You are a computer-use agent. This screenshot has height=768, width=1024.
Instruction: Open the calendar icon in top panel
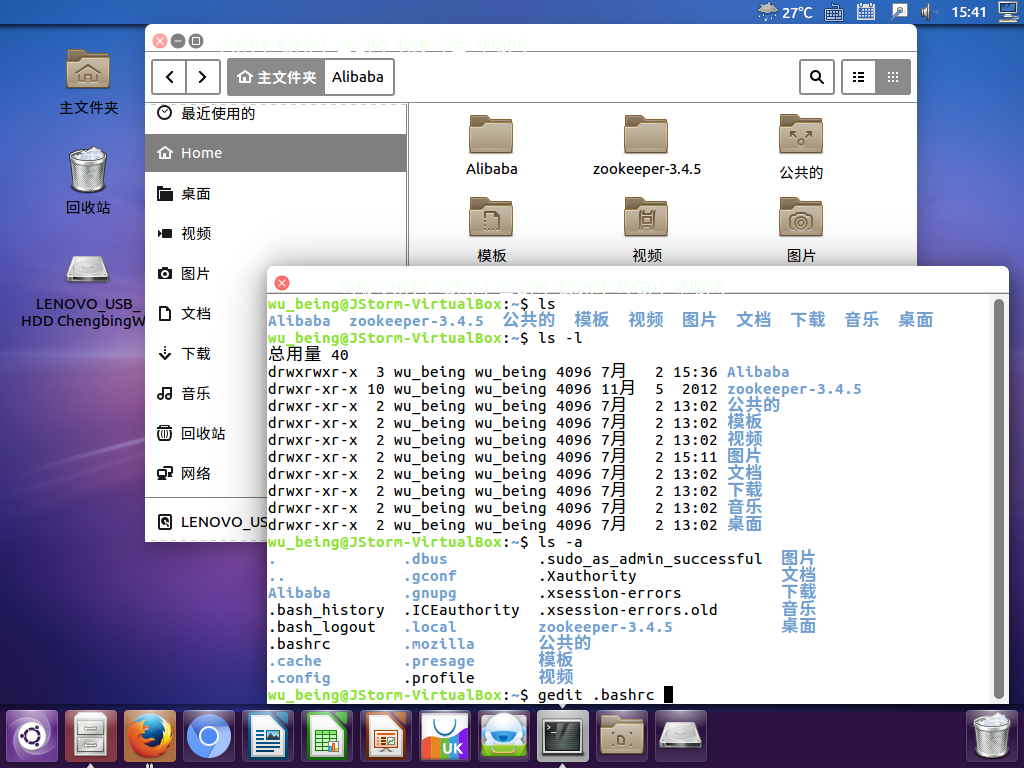point(866,12)
